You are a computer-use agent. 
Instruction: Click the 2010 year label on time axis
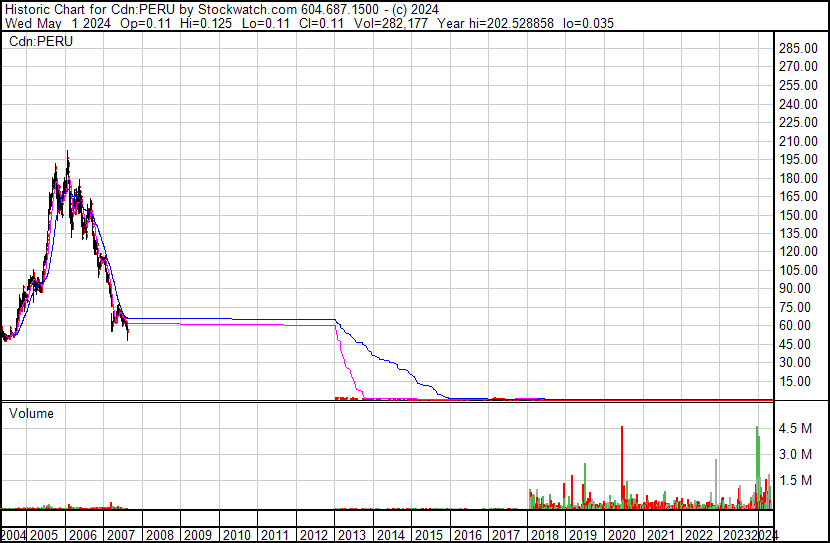(236, 535)
